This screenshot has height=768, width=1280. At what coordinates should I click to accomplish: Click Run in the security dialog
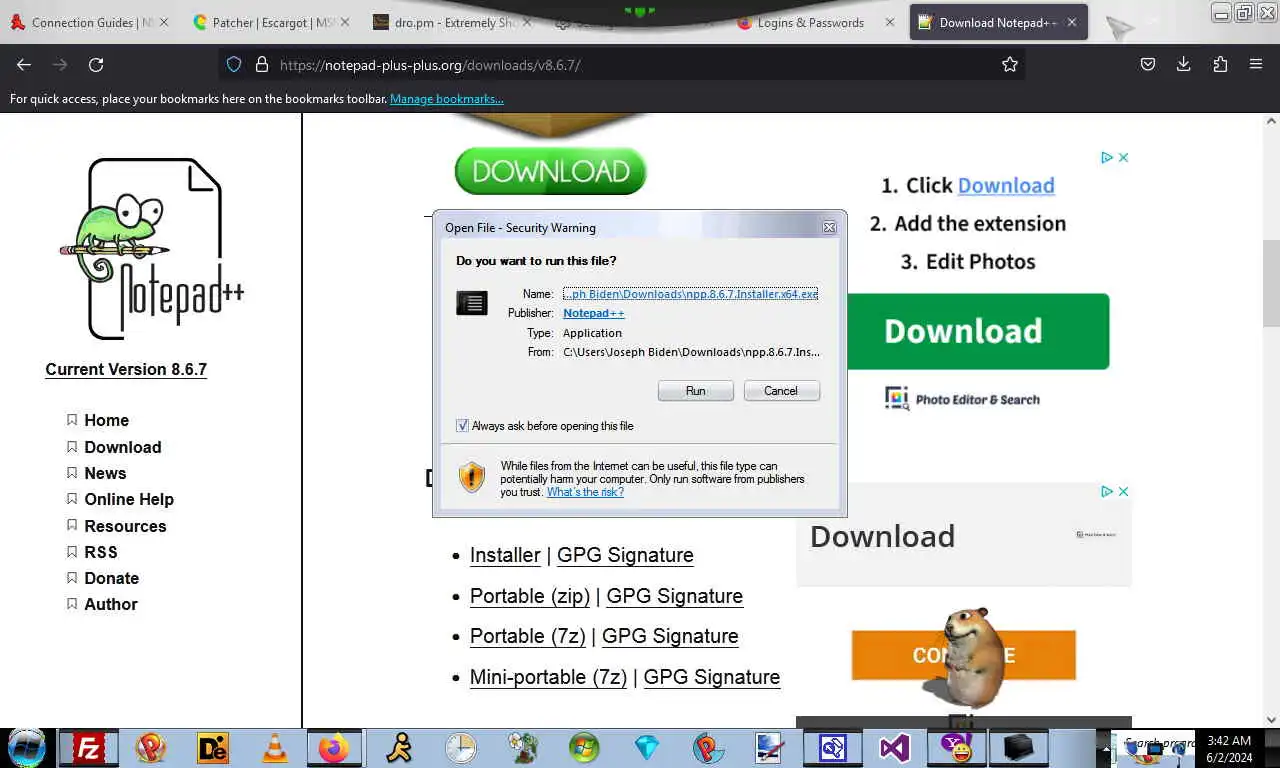(696, 391)
